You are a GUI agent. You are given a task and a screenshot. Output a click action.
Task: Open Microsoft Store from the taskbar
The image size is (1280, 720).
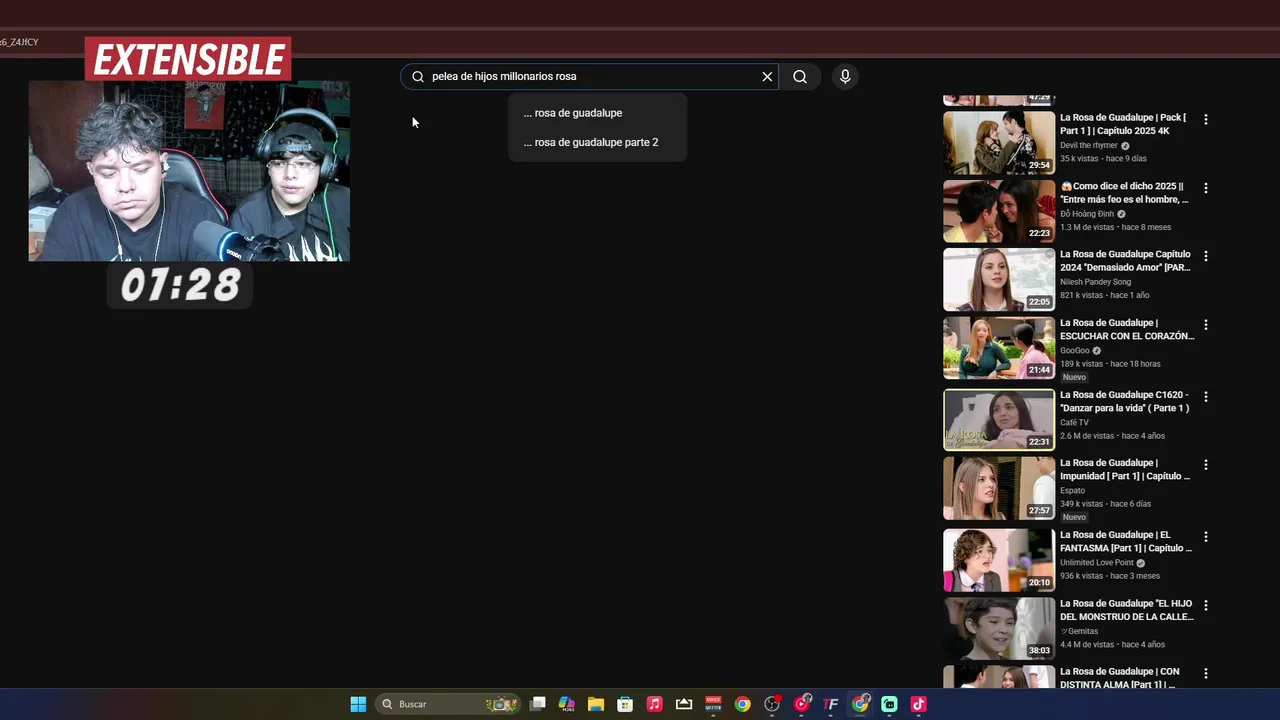coord(625,704)
